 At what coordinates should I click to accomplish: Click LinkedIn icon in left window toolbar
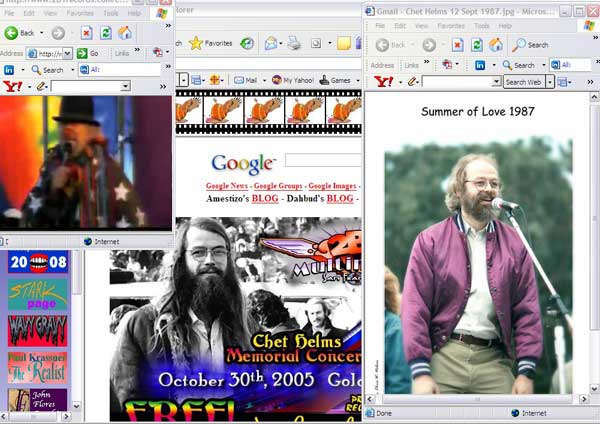9,70
